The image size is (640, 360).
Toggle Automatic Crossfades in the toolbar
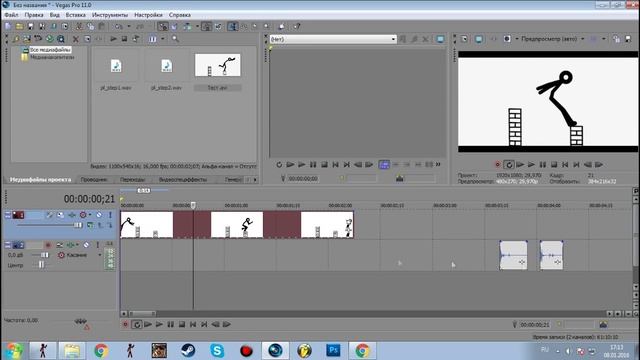(x=174, y=27)
